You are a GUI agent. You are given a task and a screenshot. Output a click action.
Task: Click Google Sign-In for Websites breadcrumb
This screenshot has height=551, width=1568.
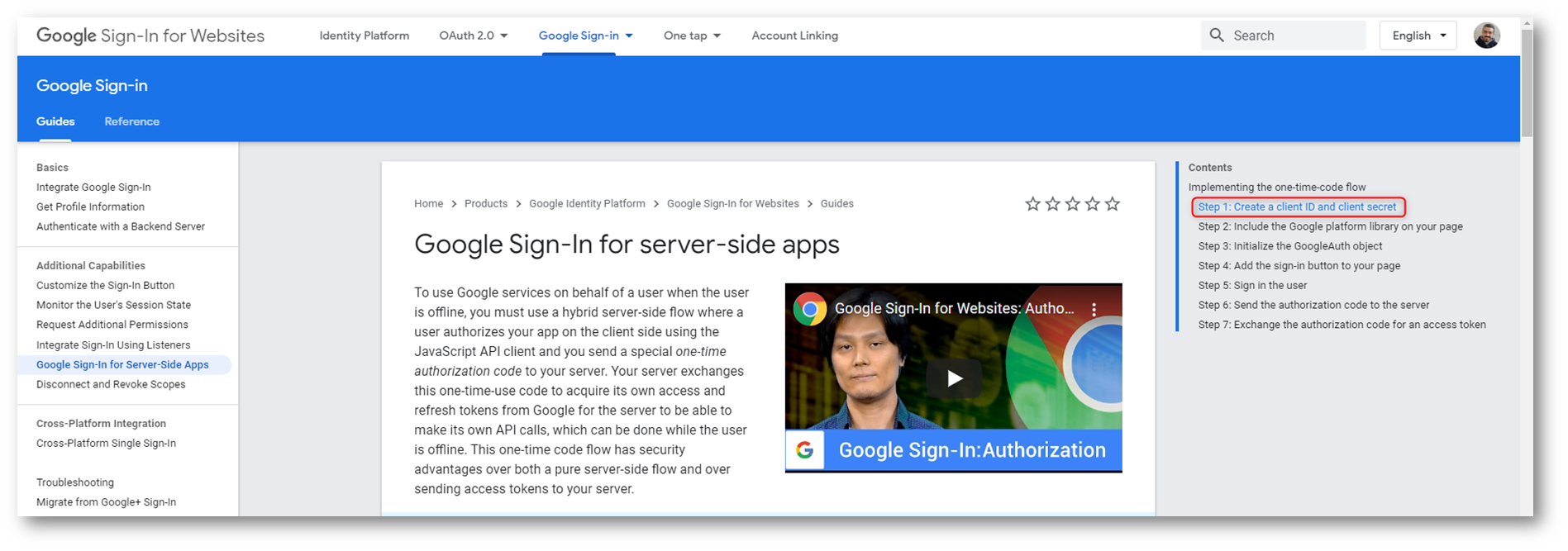tap(733, 204)
